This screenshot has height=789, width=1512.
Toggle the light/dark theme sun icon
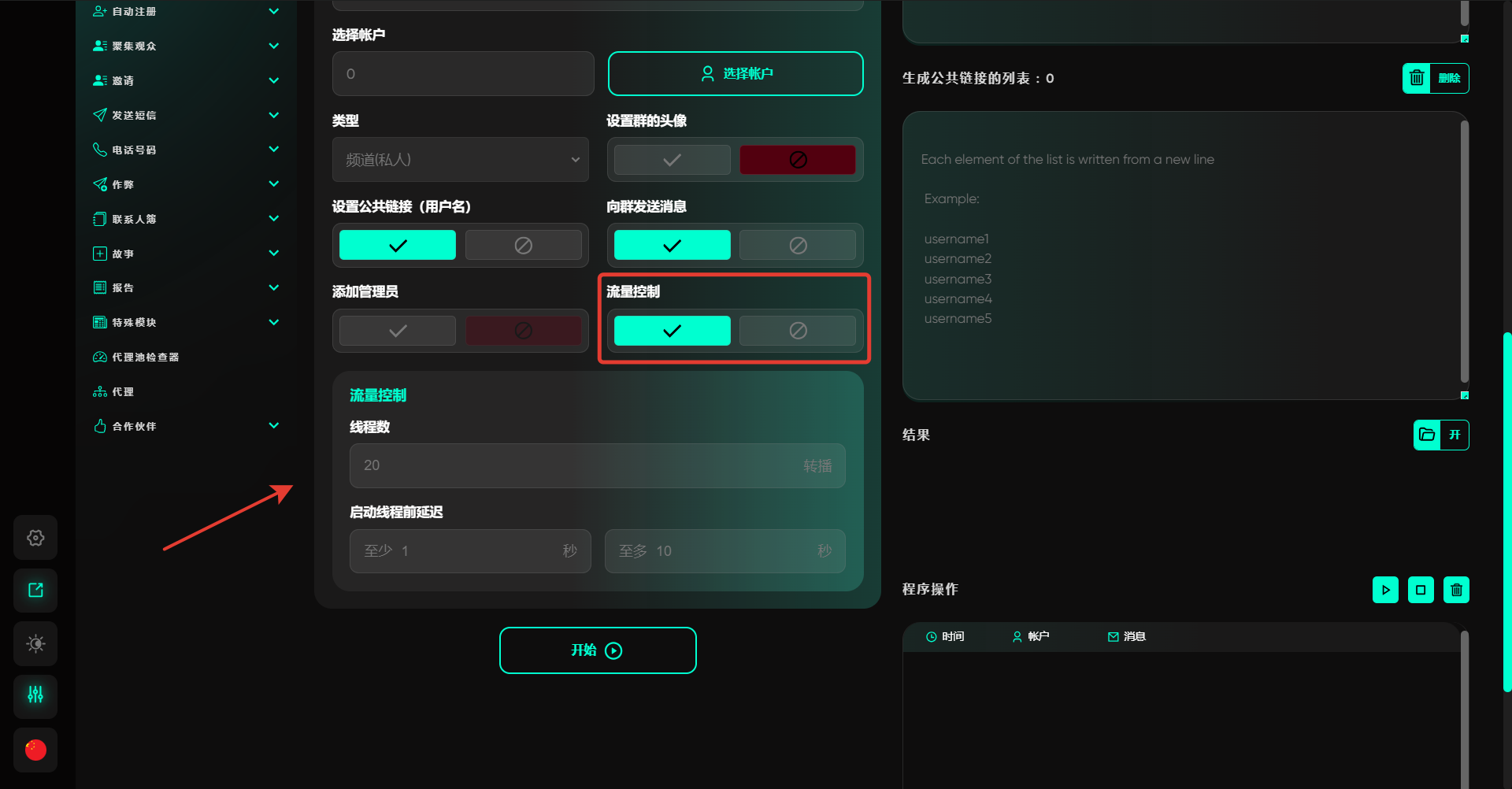(35, 643)
